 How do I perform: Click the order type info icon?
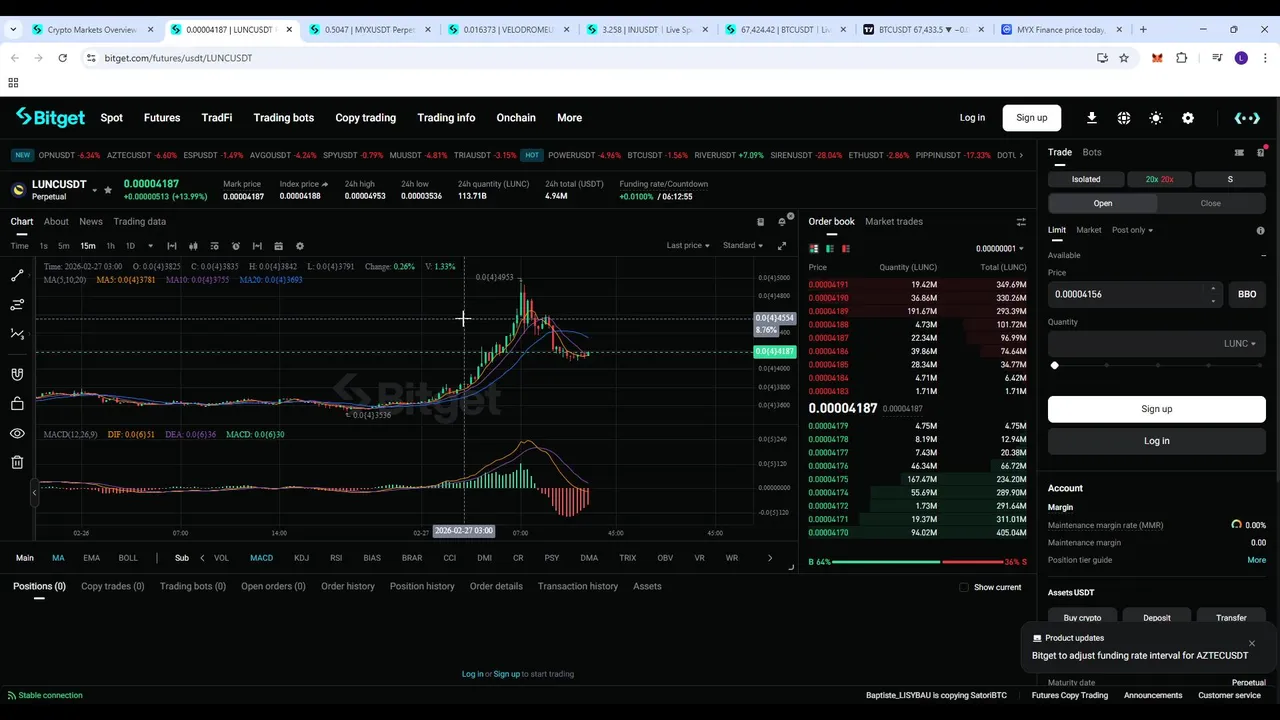[x=1260, y=231]
